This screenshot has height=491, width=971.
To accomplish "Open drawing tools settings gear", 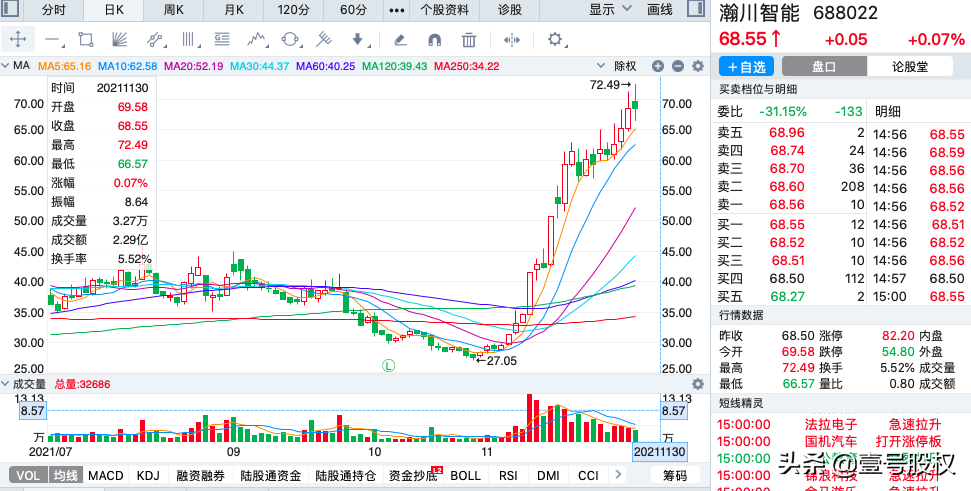I will click(555, 40).
